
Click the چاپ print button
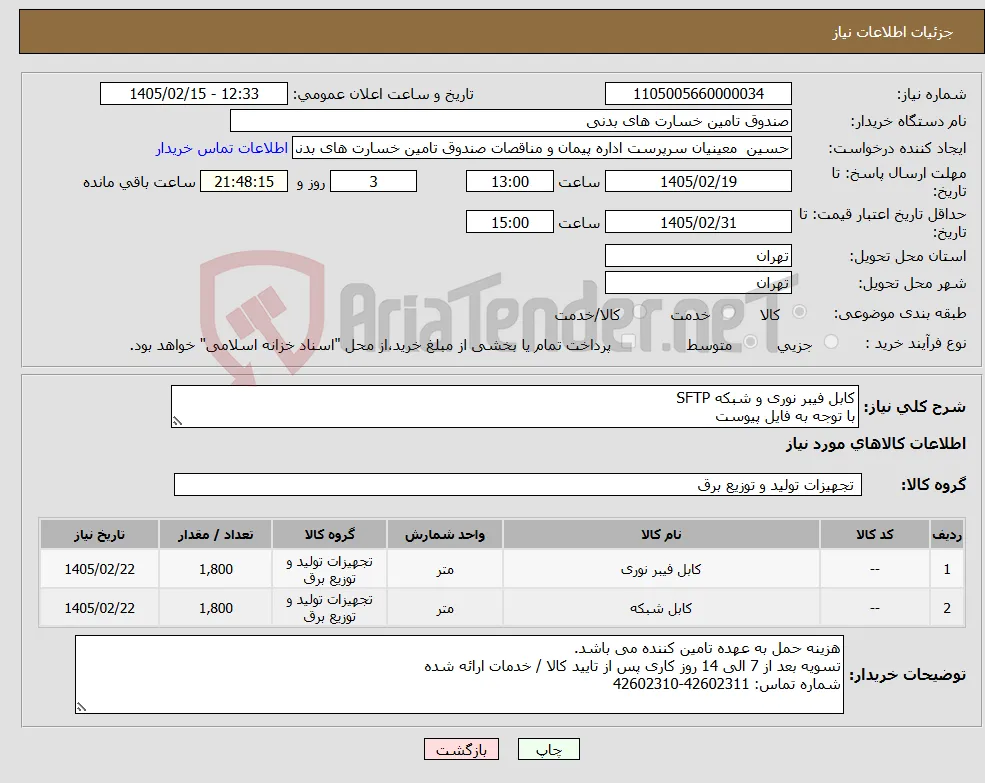(x=548, y=749)
